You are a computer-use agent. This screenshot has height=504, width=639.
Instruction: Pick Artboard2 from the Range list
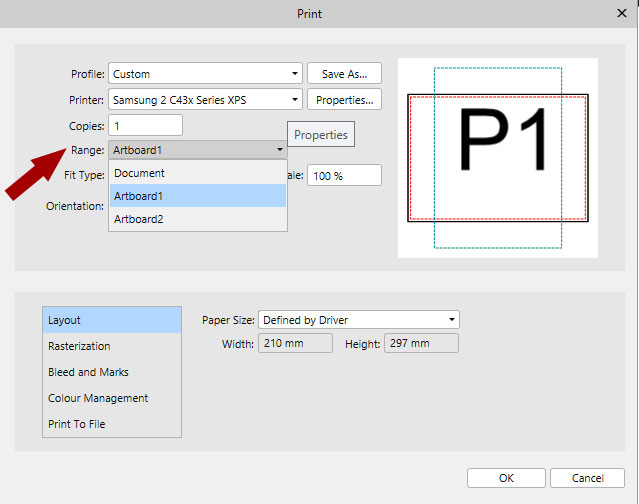click(198, 219)
